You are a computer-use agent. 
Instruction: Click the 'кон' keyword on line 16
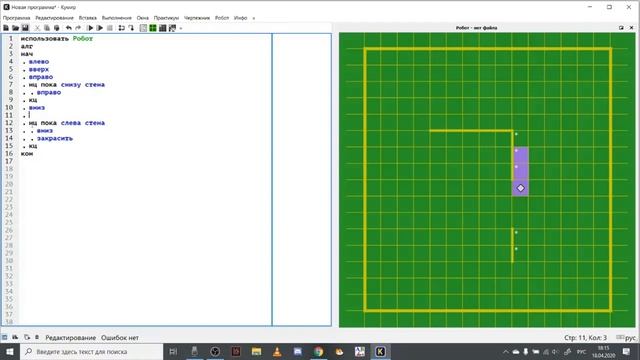coord(27,154)
